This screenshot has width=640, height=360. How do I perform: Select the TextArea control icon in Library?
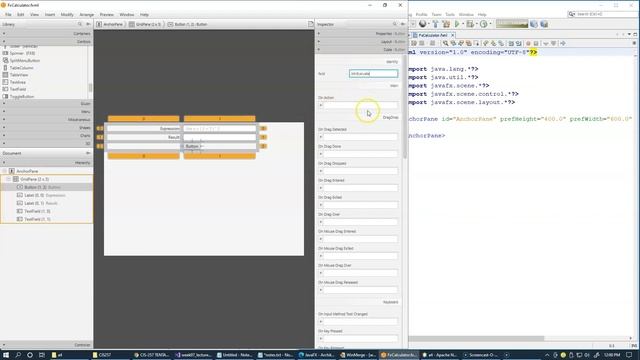click(5, 82)
